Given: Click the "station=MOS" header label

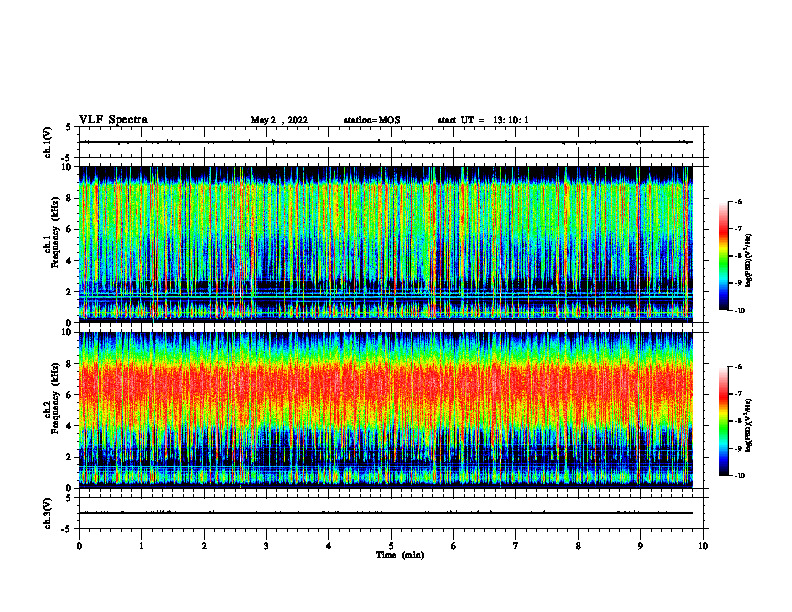Looking at the screenshot, I should 372,120.
